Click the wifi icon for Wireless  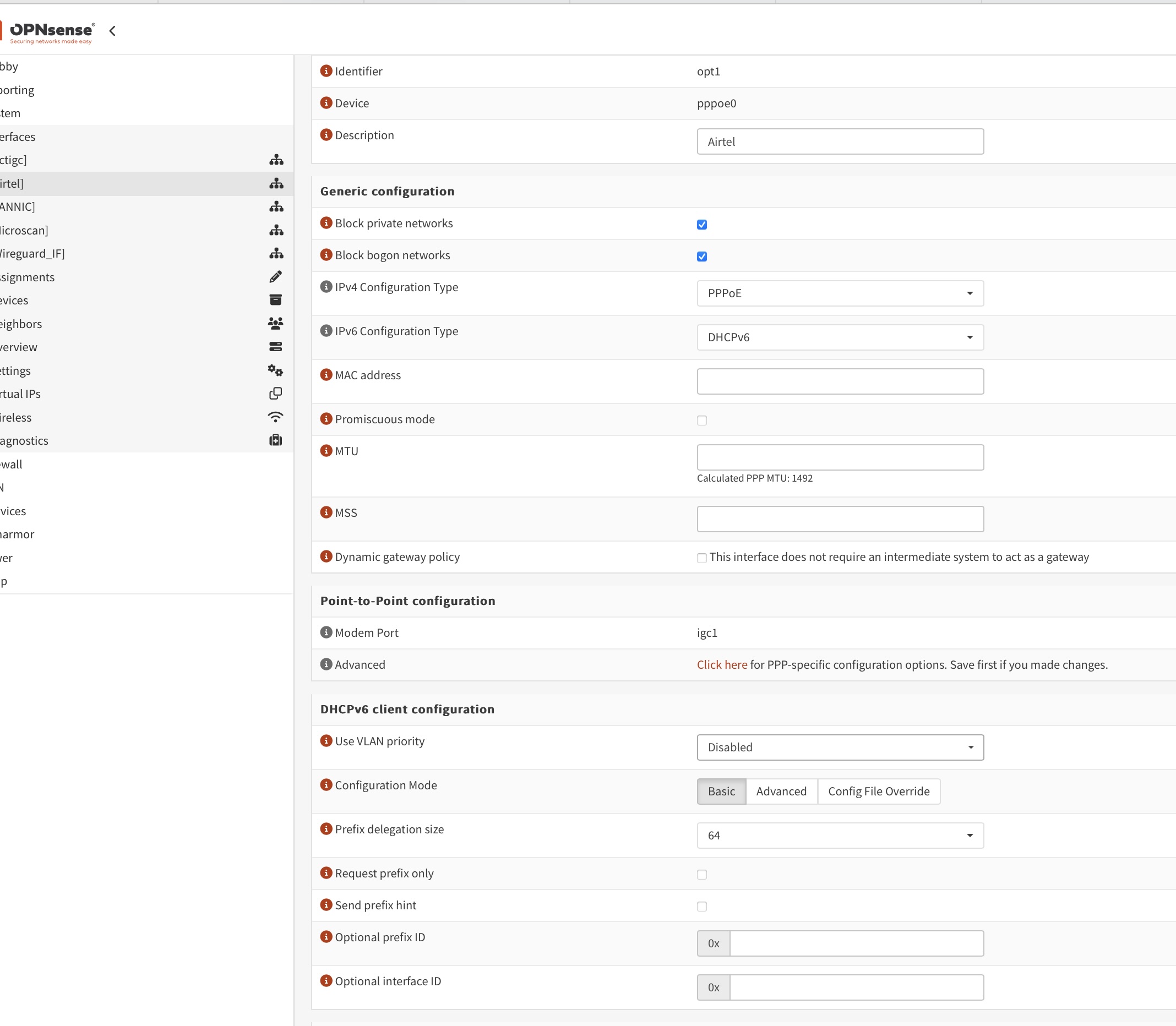click(275, 417)
